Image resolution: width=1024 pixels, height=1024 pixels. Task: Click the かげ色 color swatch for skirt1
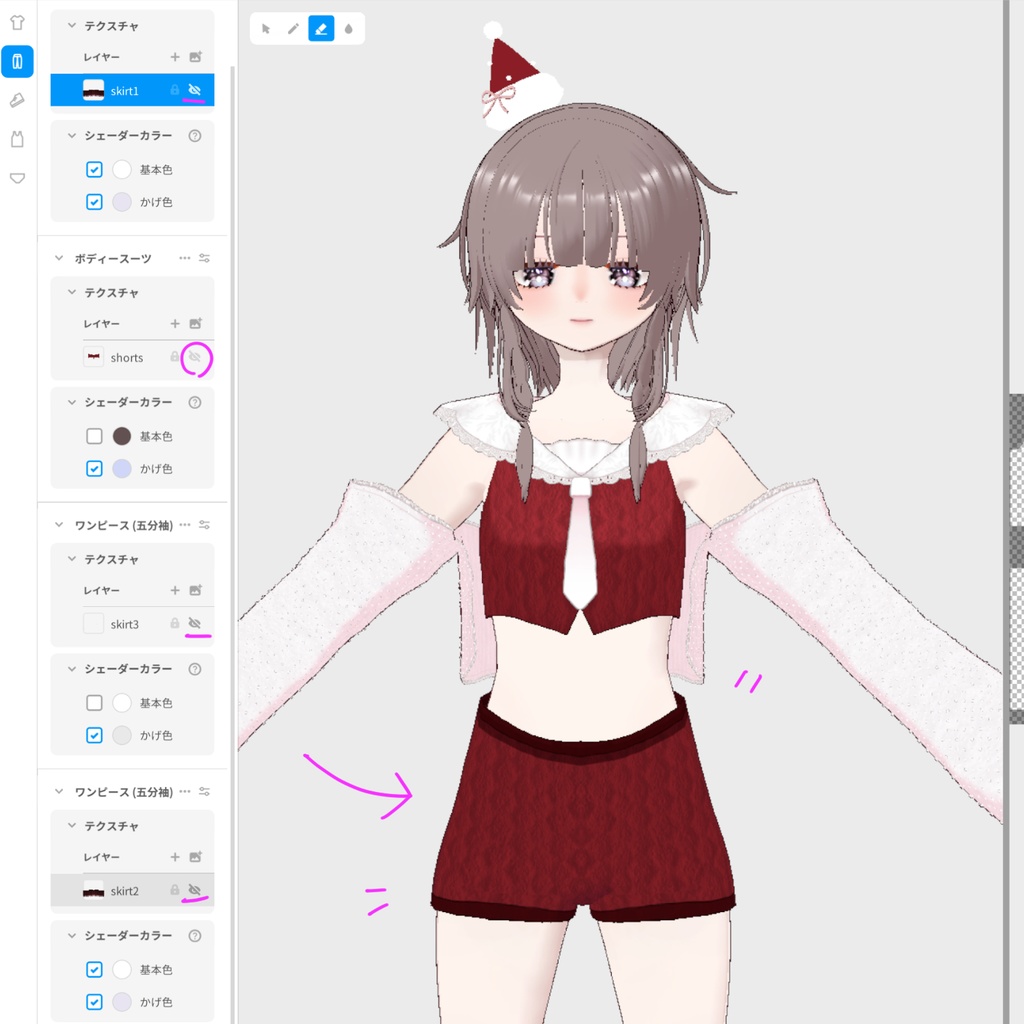point(121,201)
